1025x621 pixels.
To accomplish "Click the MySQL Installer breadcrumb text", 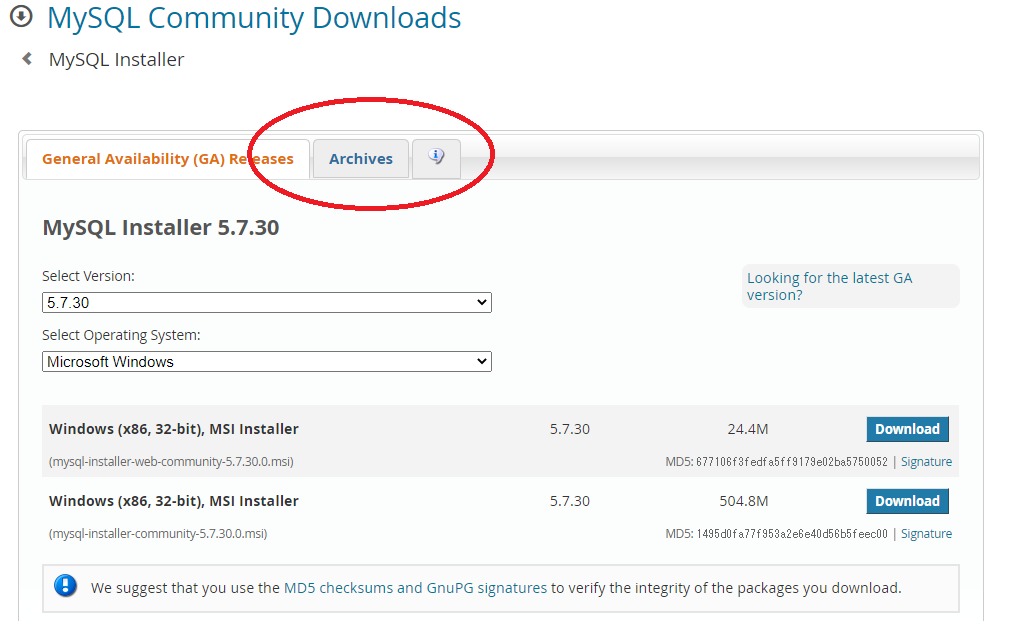I will (116, 59).
